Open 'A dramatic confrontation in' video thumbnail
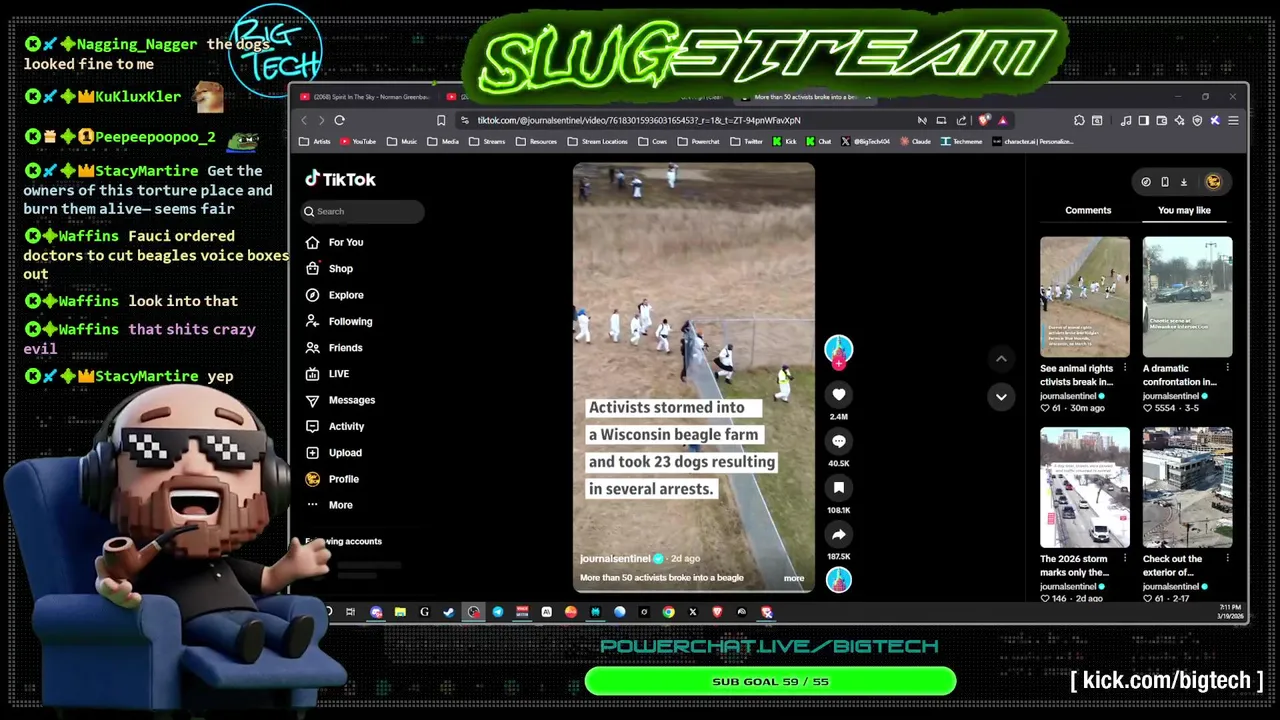 pos(1188,297)
